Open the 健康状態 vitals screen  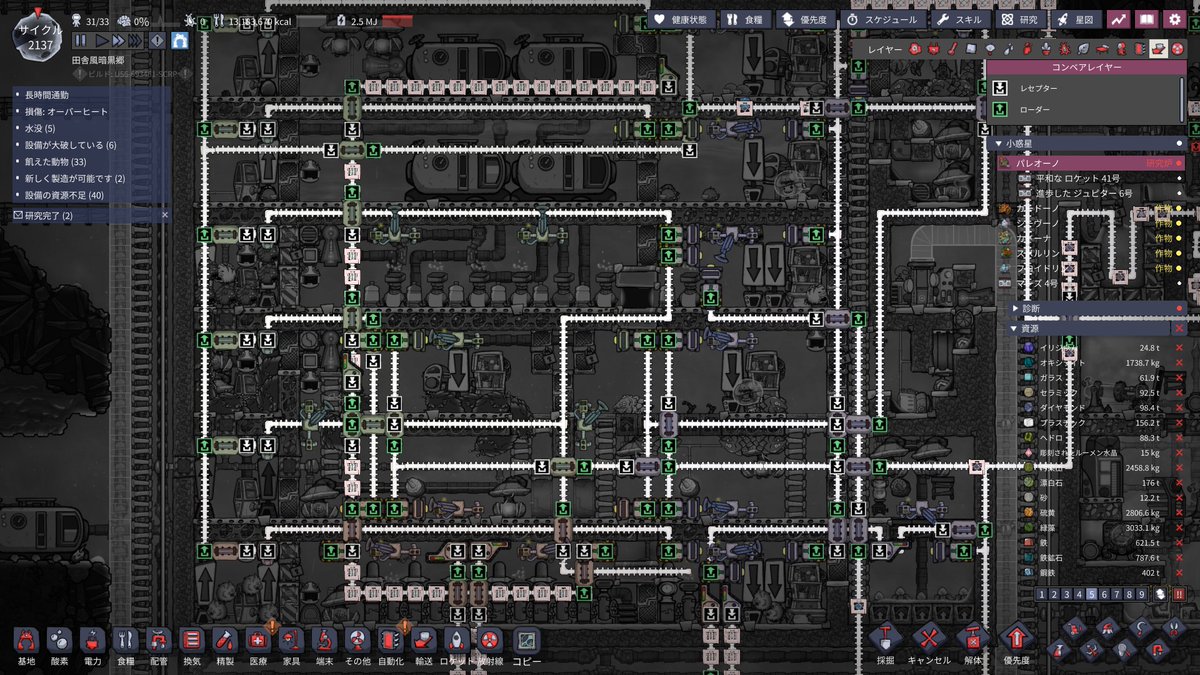pos(680,19)
